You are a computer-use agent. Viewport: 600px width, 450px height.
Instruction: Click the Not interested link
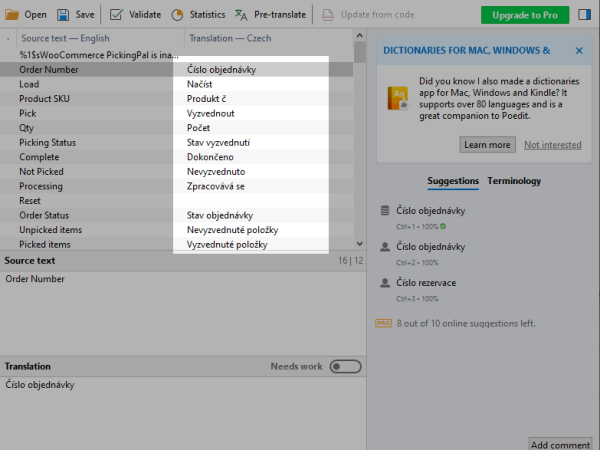point(552,145)
